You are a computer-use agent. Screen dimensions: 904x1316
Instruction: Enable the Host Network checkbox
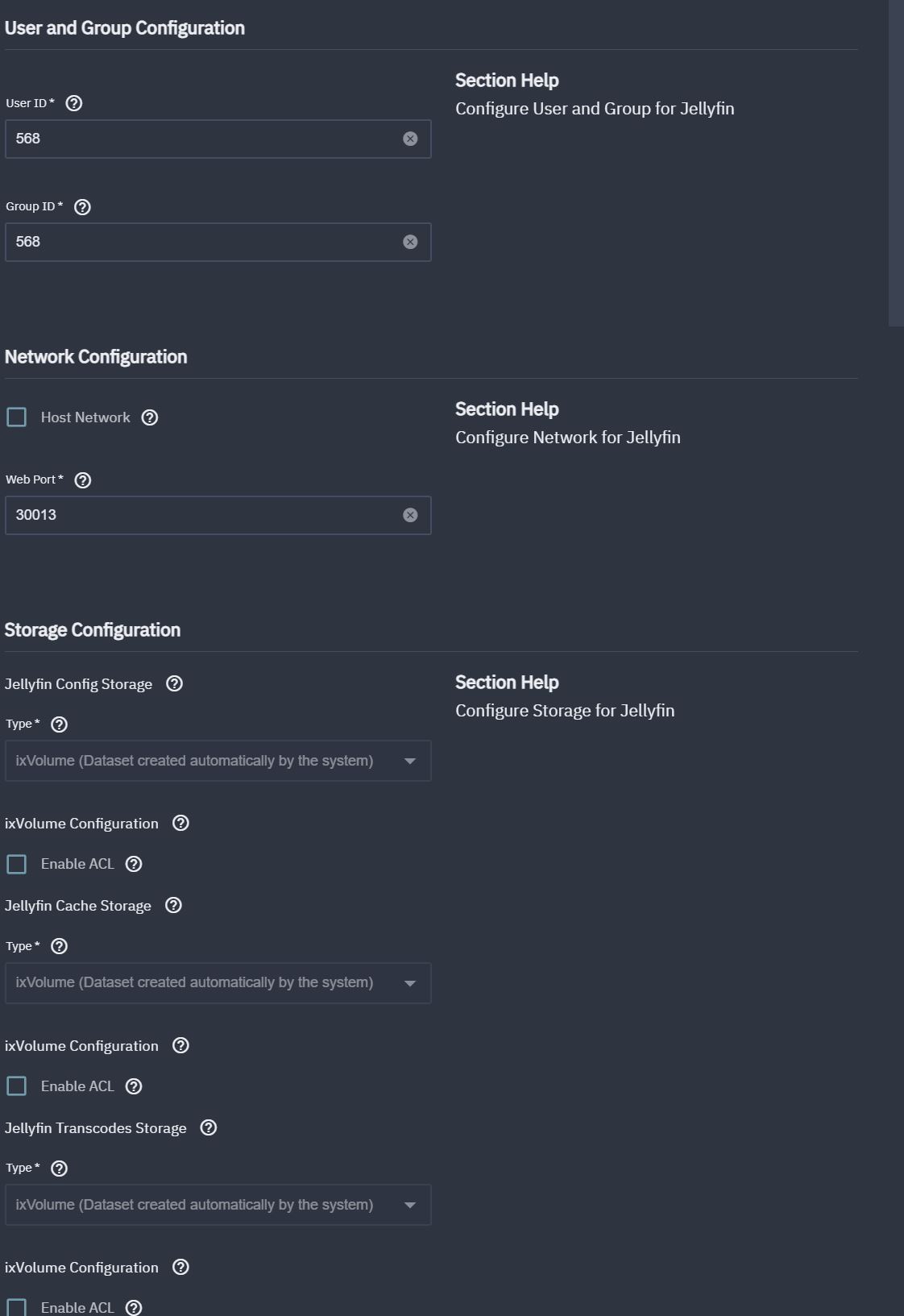tap(16, 417)
